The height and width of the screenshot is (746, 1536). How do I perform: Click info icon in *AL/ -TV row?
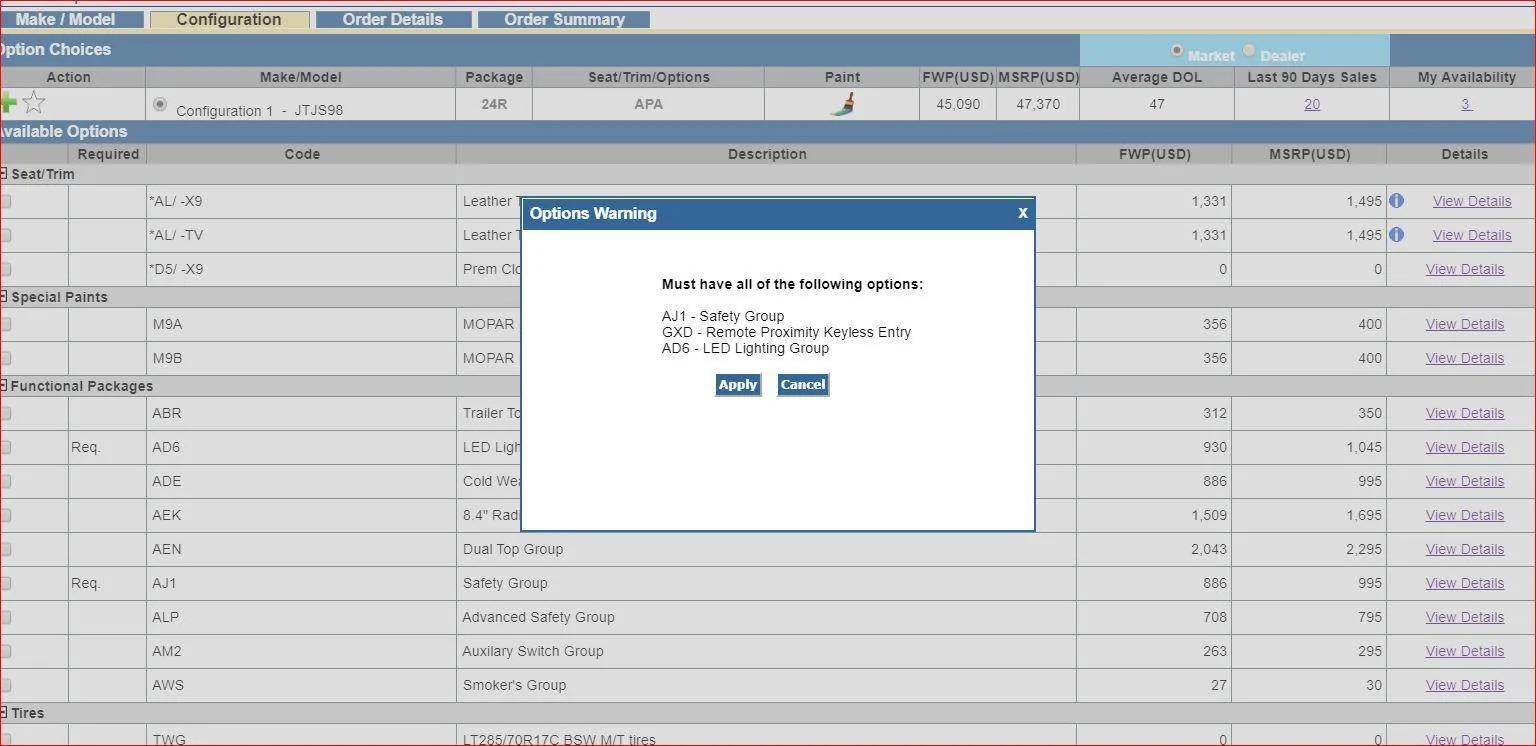[x=1397, y=235]
